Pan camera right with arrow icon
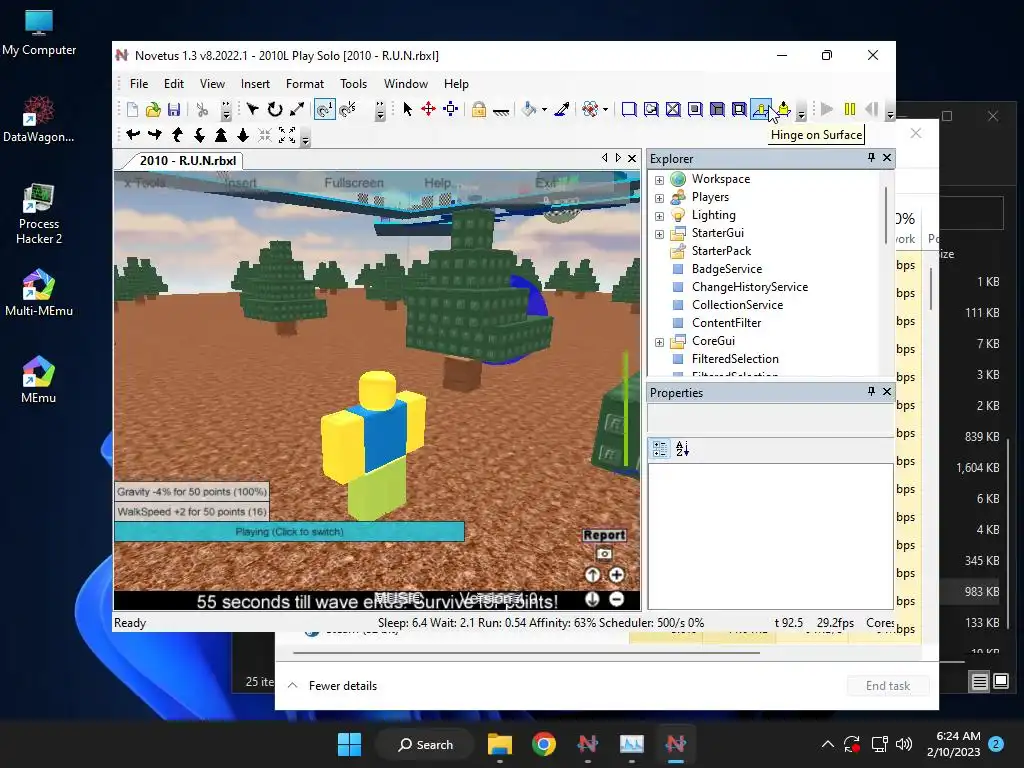1024x768 pixels. (155, 135)
